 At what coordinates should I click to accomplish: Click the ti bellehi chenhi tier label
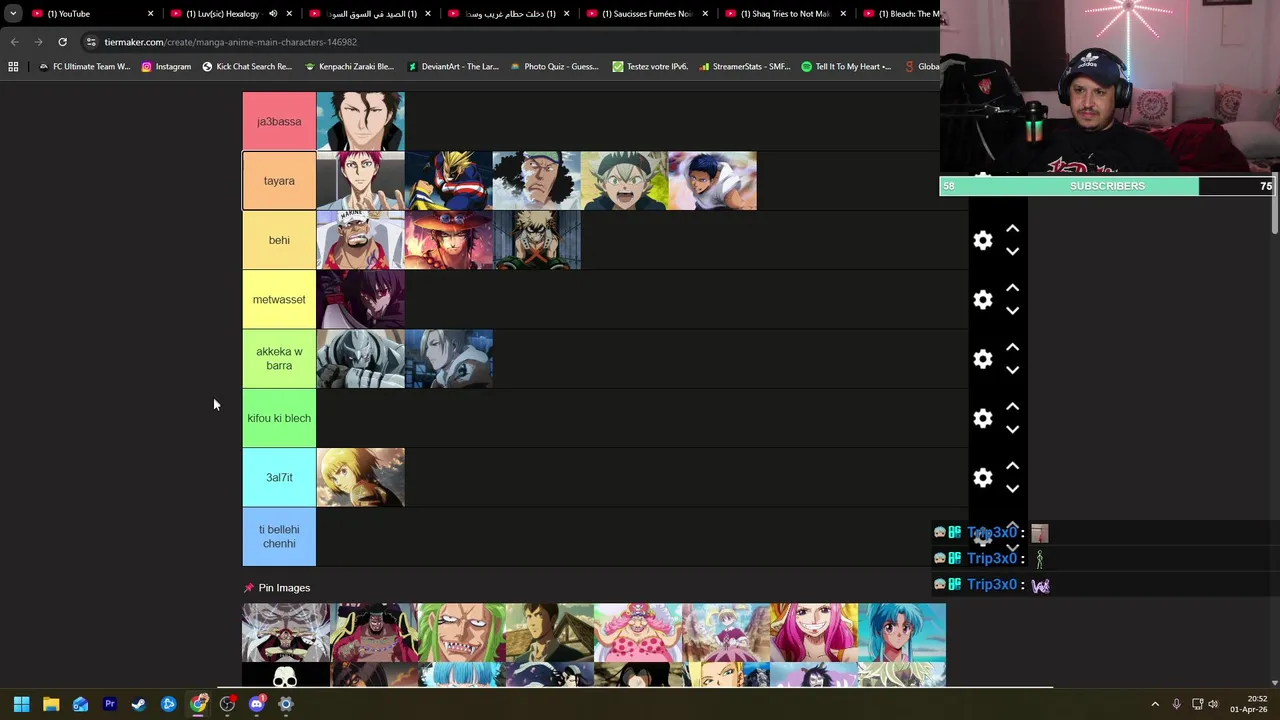pyautogui.click(x=279, y=537)
